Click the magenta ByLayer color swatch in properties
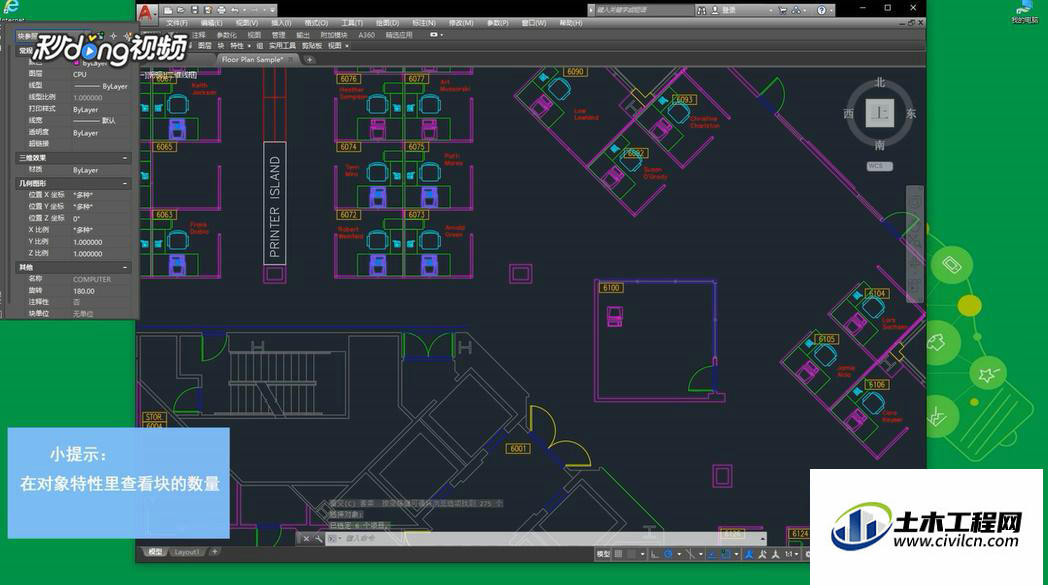Viewport: 1048px width, 585px height. (x=76, y=63)
